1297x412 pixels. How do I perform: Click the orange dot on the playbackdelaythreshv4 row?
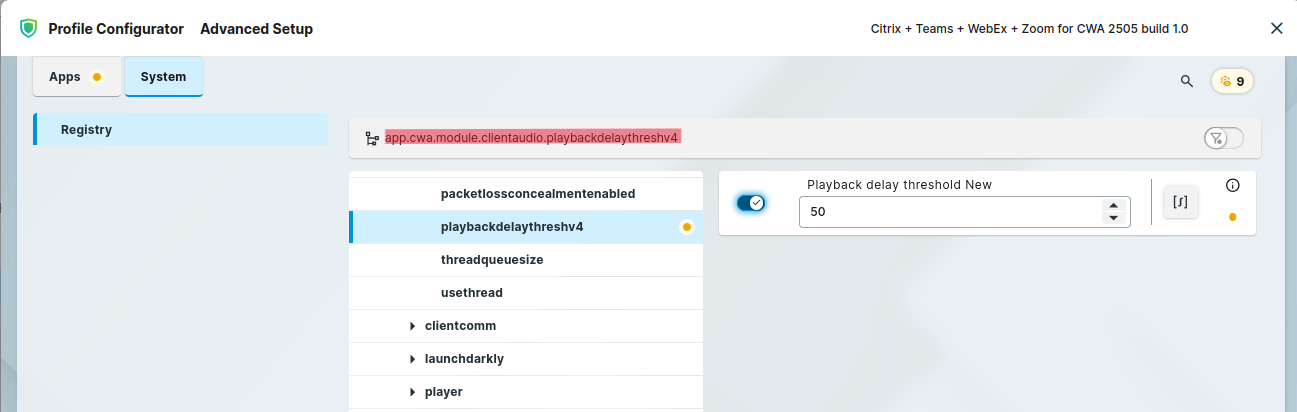pyautogui.click(x=687, y=227)
